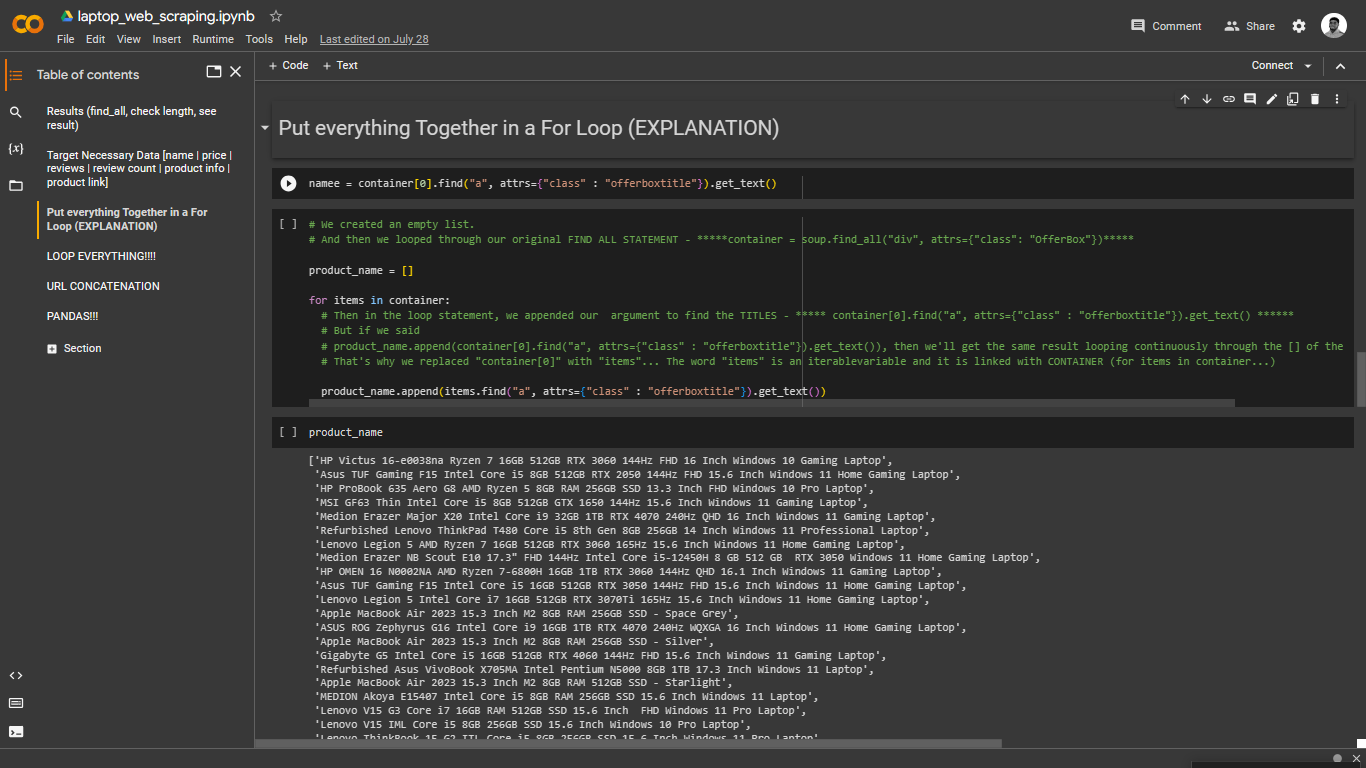Open the Terminal icon in the sidebar
Image resolution: width=1366 pixels, height=768 pixels.
pos(15,731)
